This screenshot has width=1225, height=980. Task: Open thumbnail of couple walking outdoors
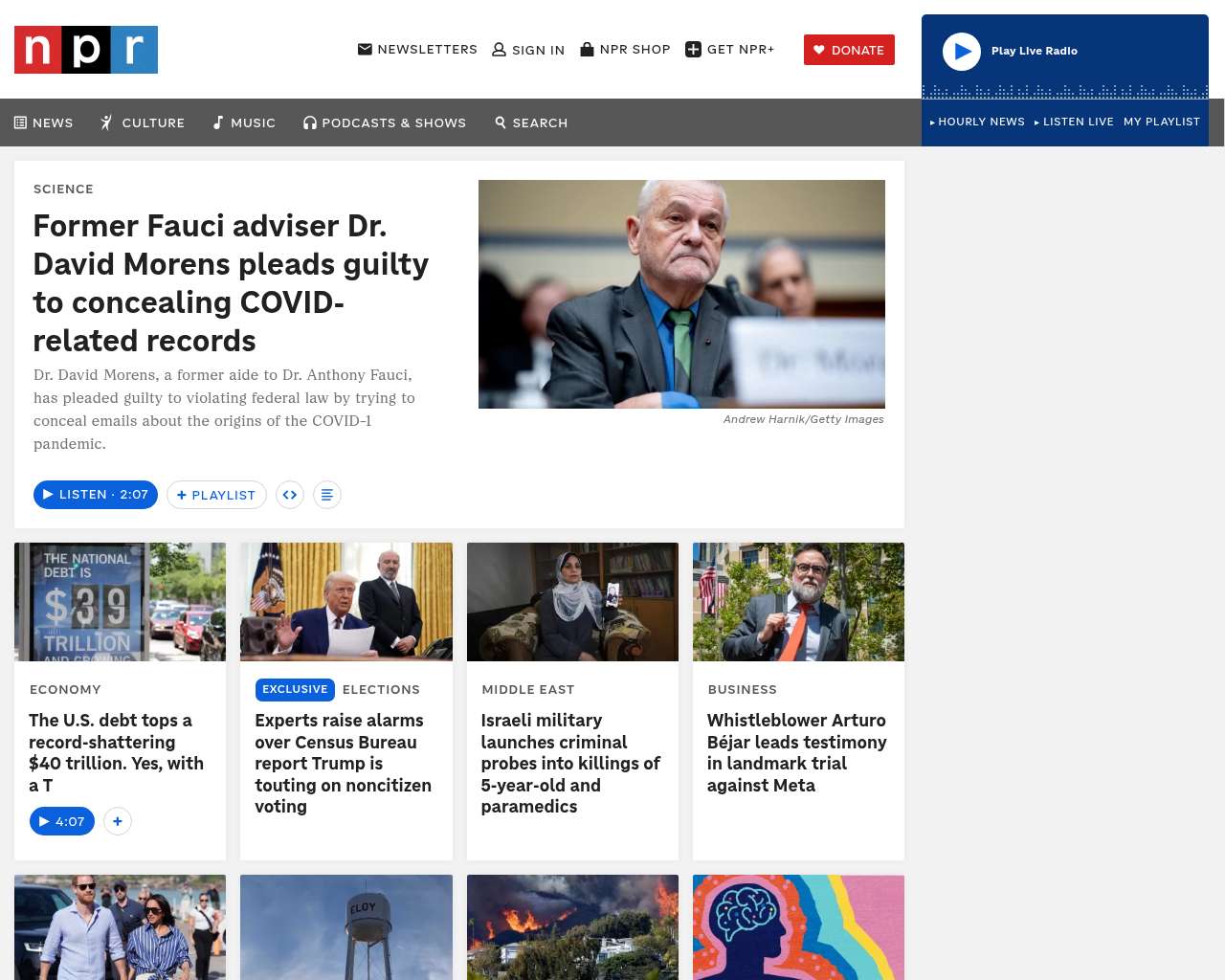click(x=121, y=927)
